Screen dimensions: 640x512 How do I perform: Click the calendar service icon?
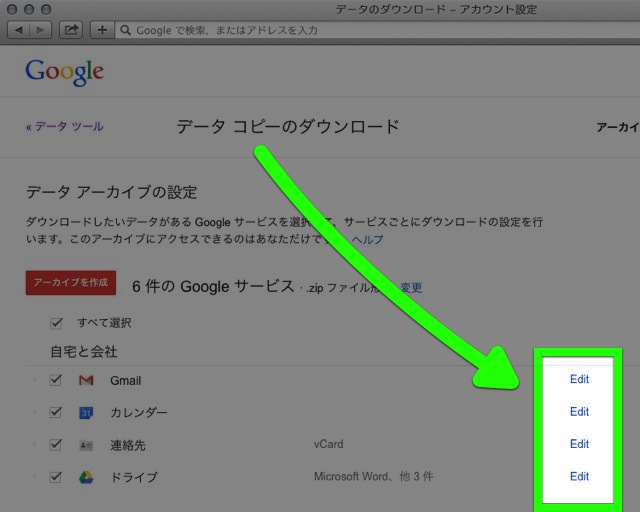click(86, 413)
